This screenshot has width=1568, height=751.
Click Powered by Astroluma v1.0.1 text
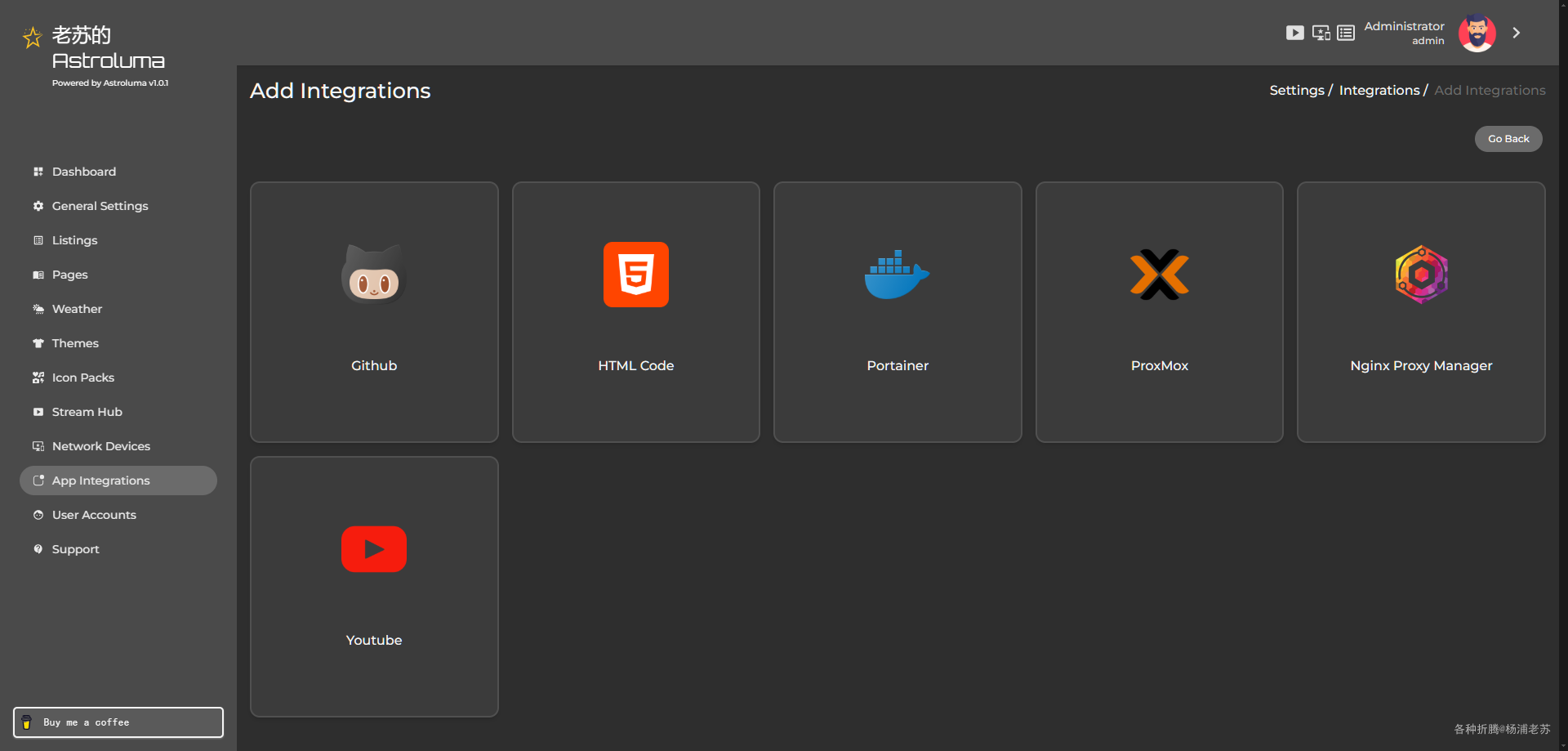coord(110,83)
